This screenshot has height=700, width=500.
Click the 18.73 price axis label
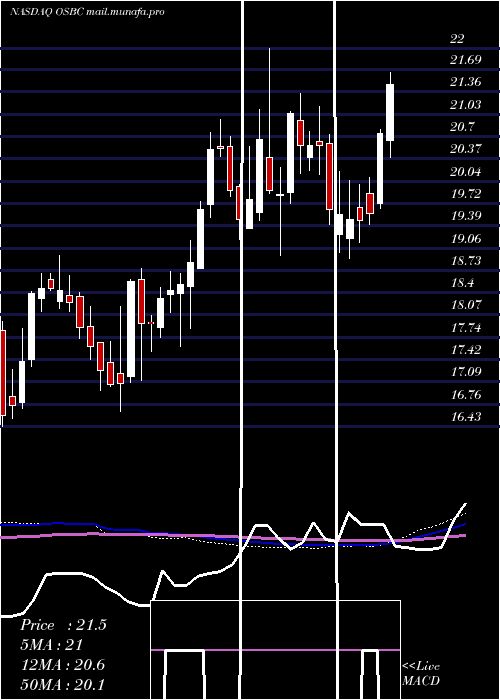coord(466,261)
